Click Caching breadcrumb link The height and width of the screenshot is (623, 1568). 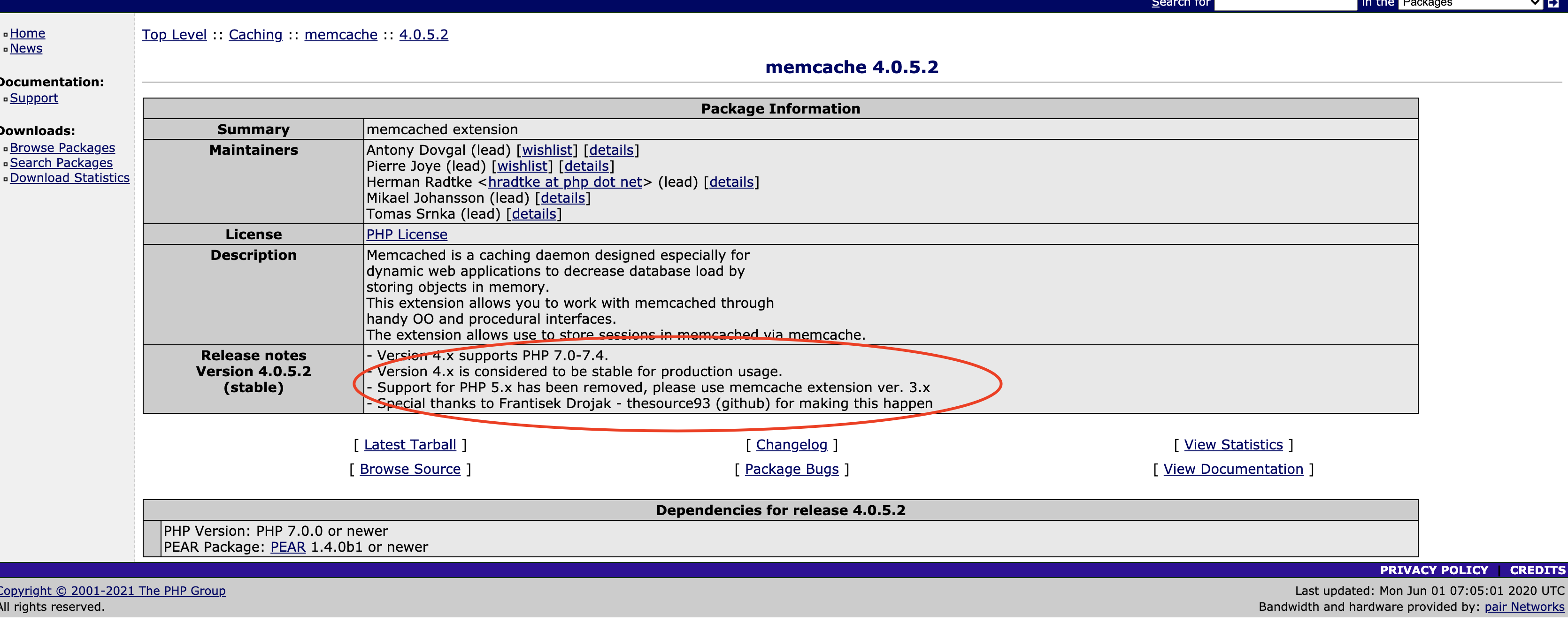click(x=256, y=35)
